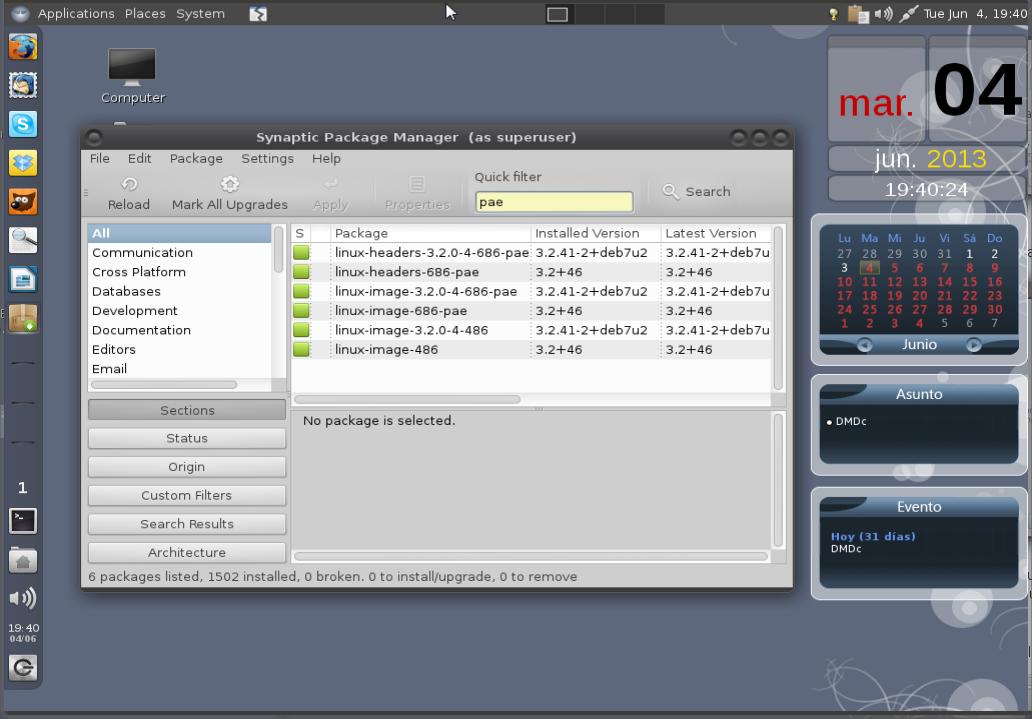This screenshot has height=719, width=1032.
Task: Toggle the status box for linux-image-486
Action: click(x=300, y=349)
